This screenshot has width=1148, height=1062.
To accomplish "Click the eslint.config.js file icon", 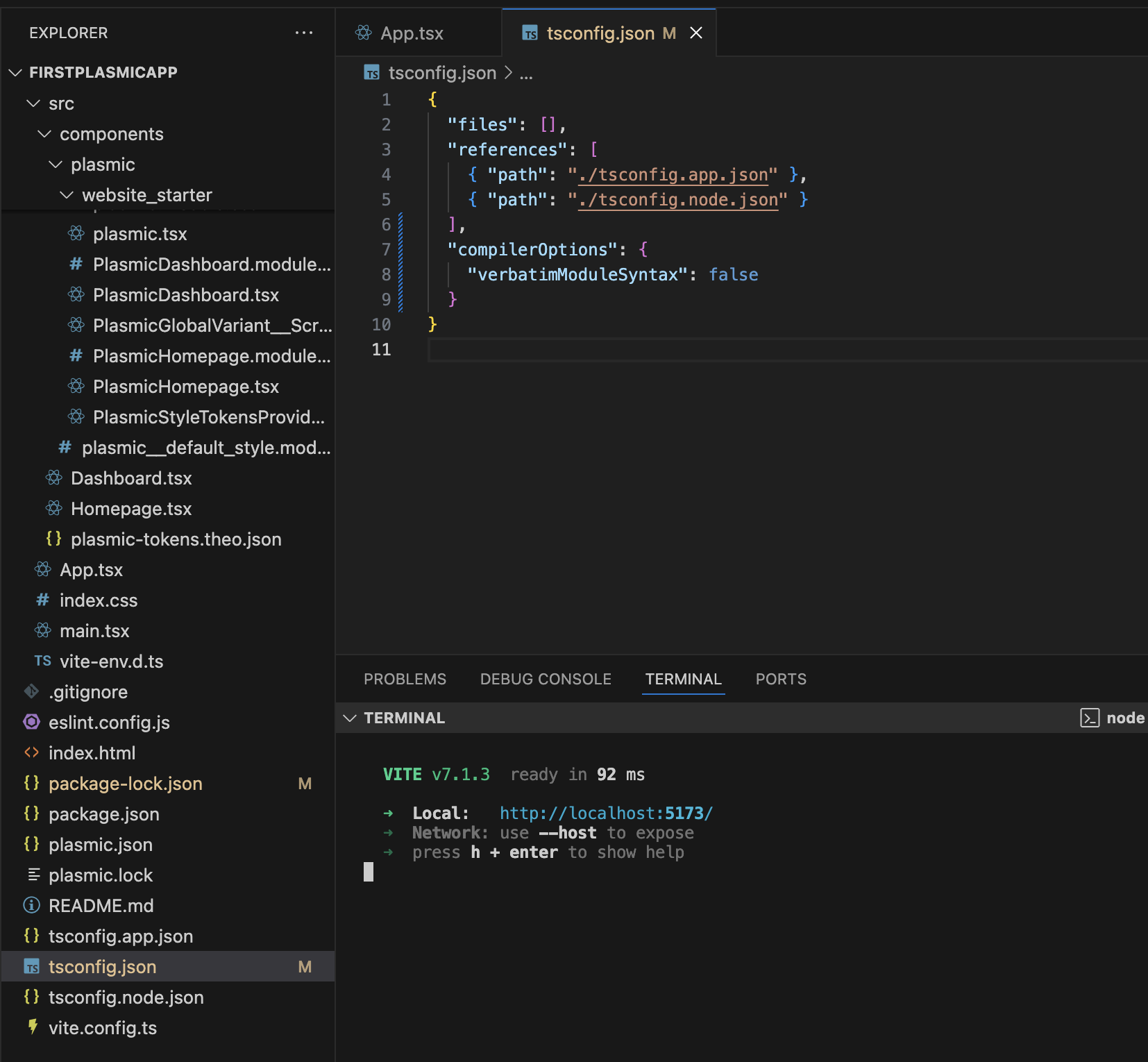I will coord(32,723).
